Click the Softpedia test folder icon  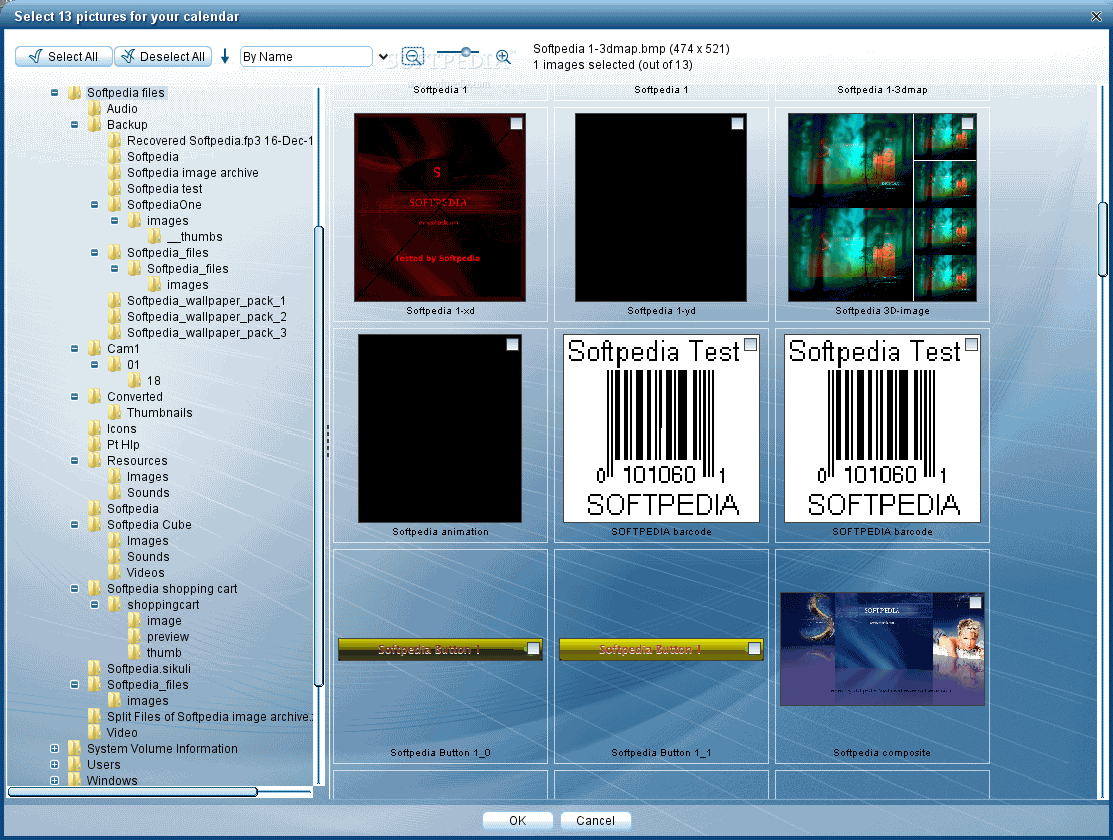tap(114, 188)
